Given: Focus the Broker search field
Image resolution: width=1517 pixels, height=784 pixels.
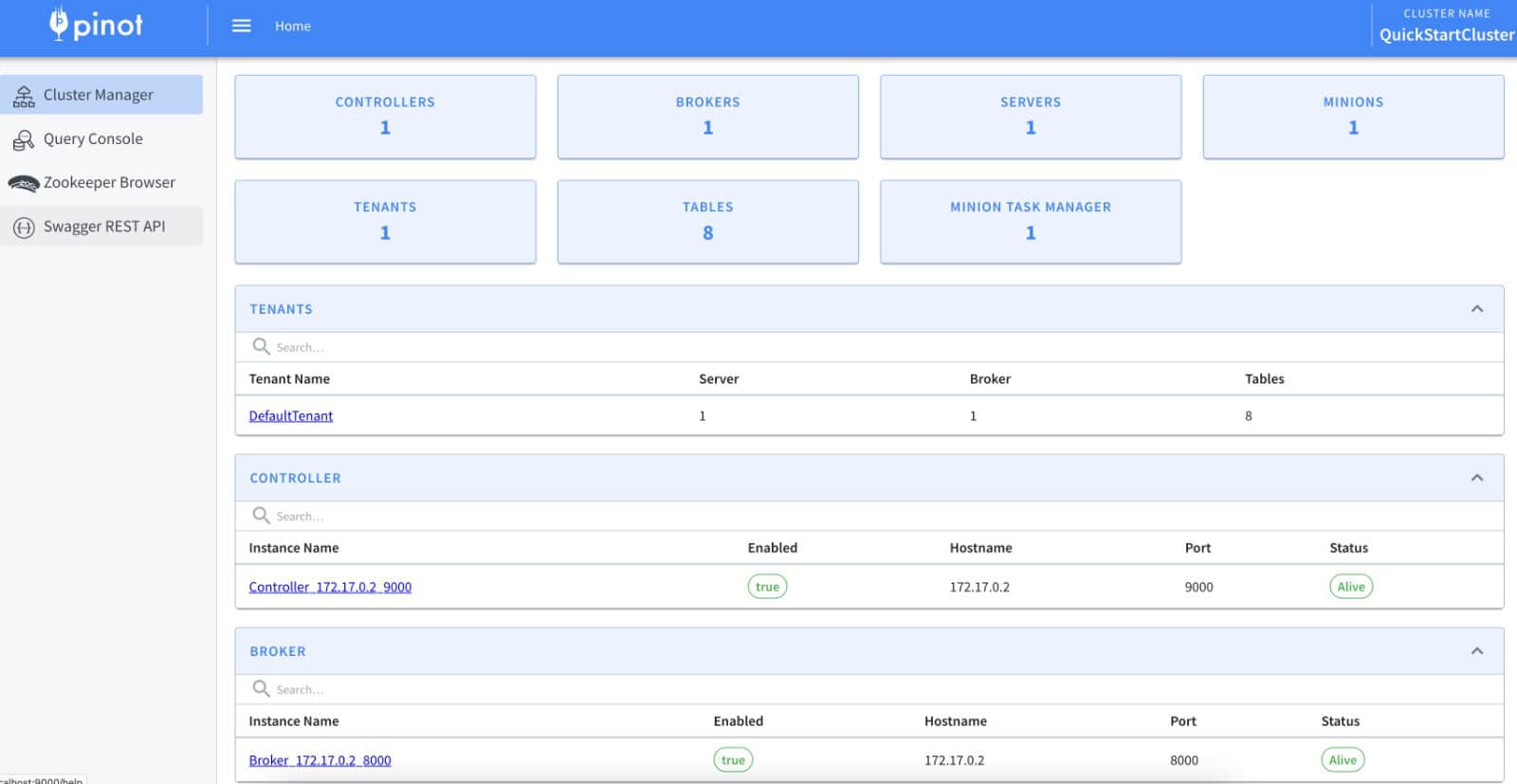Looking at the screenshot, I should (x=869, y=689).
